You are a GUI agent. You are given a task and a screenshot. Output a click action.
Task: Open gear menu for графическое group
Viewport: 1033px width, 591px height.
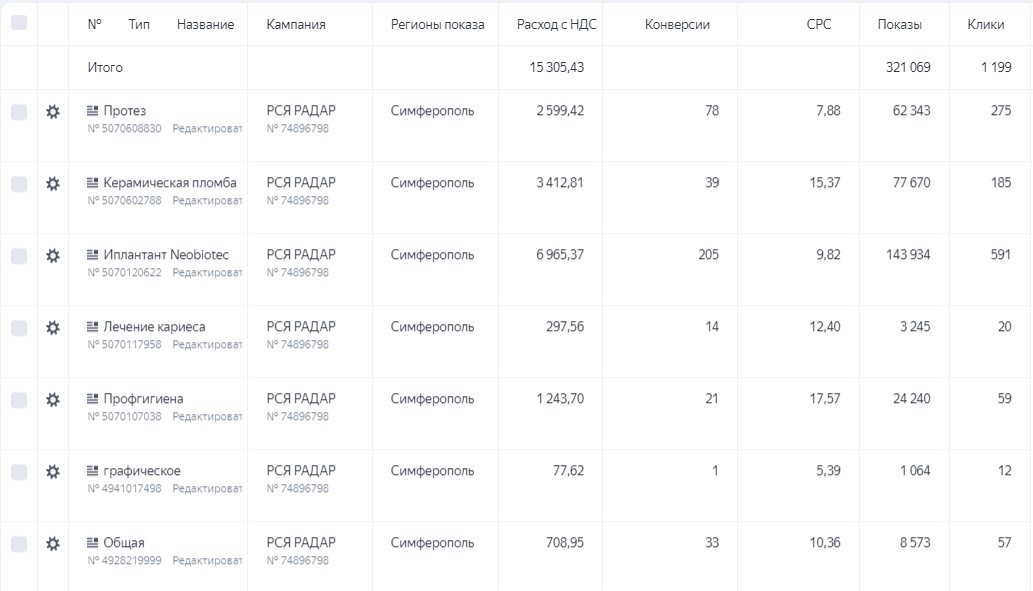(x=53, y=471)
